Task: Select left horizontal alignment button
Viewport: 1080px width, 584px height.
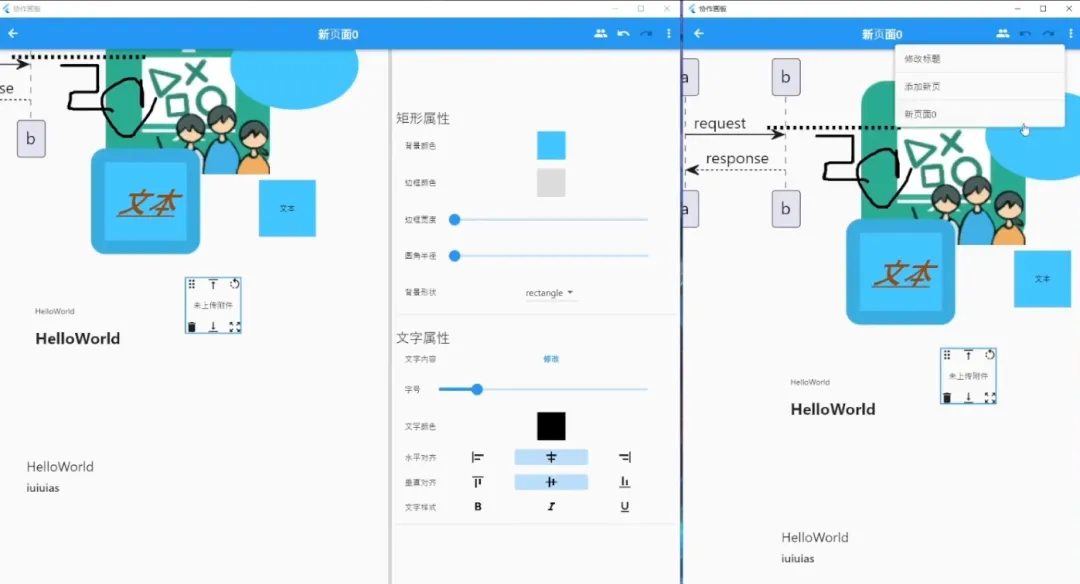Action: click(478, 457)
